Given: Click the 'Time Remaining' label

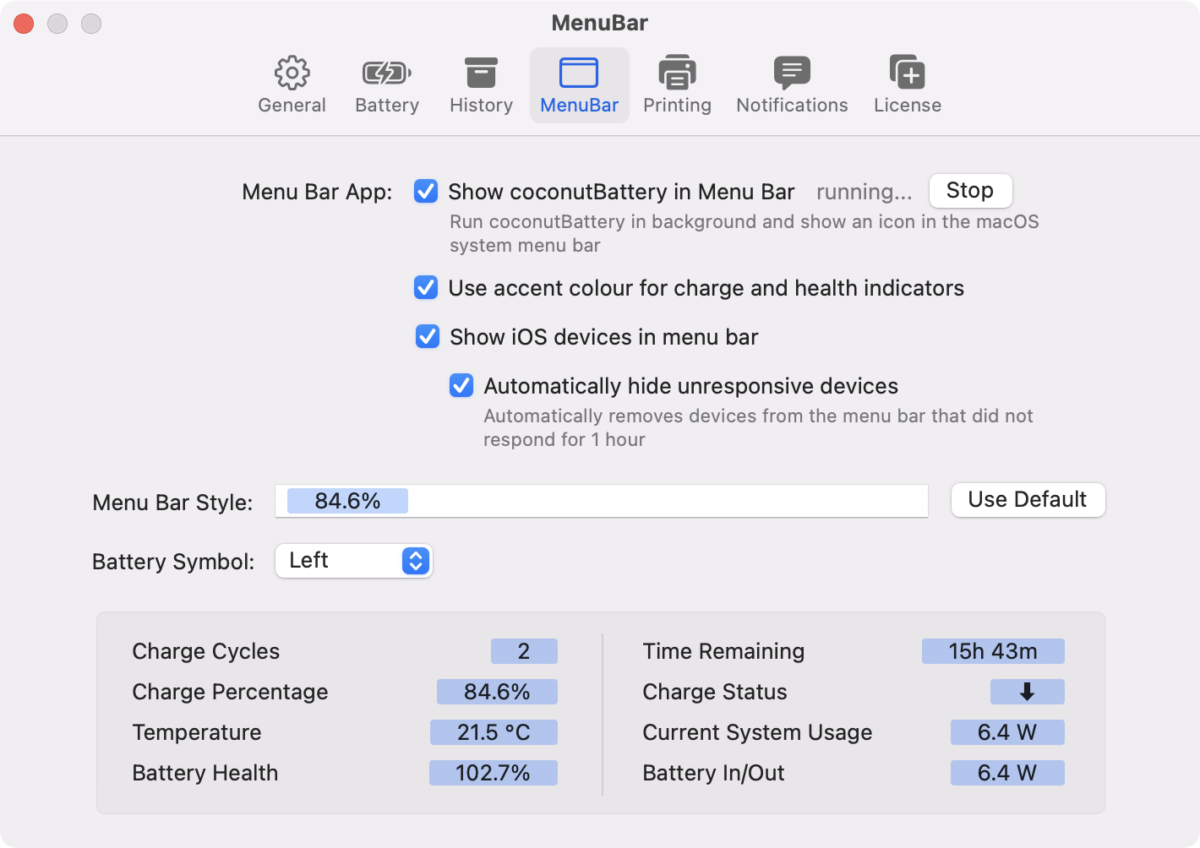Looking at the screenshot, I should click(724, 651).
